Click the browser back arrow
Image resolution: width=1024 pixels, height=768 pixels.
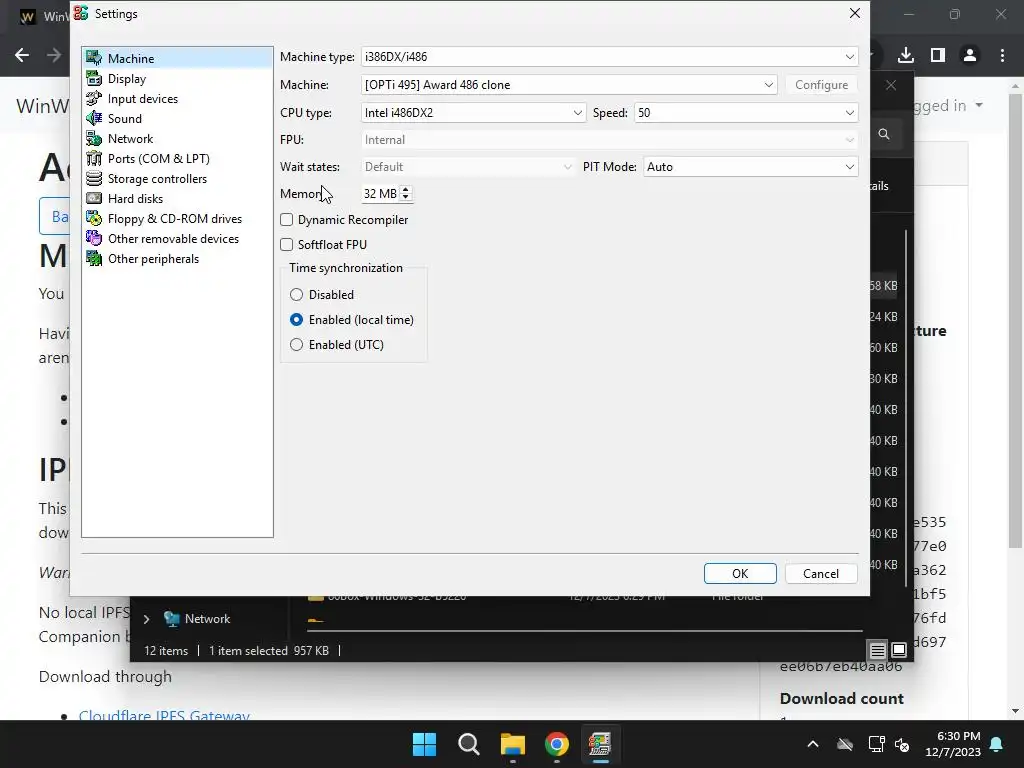[x=22, y=55]
